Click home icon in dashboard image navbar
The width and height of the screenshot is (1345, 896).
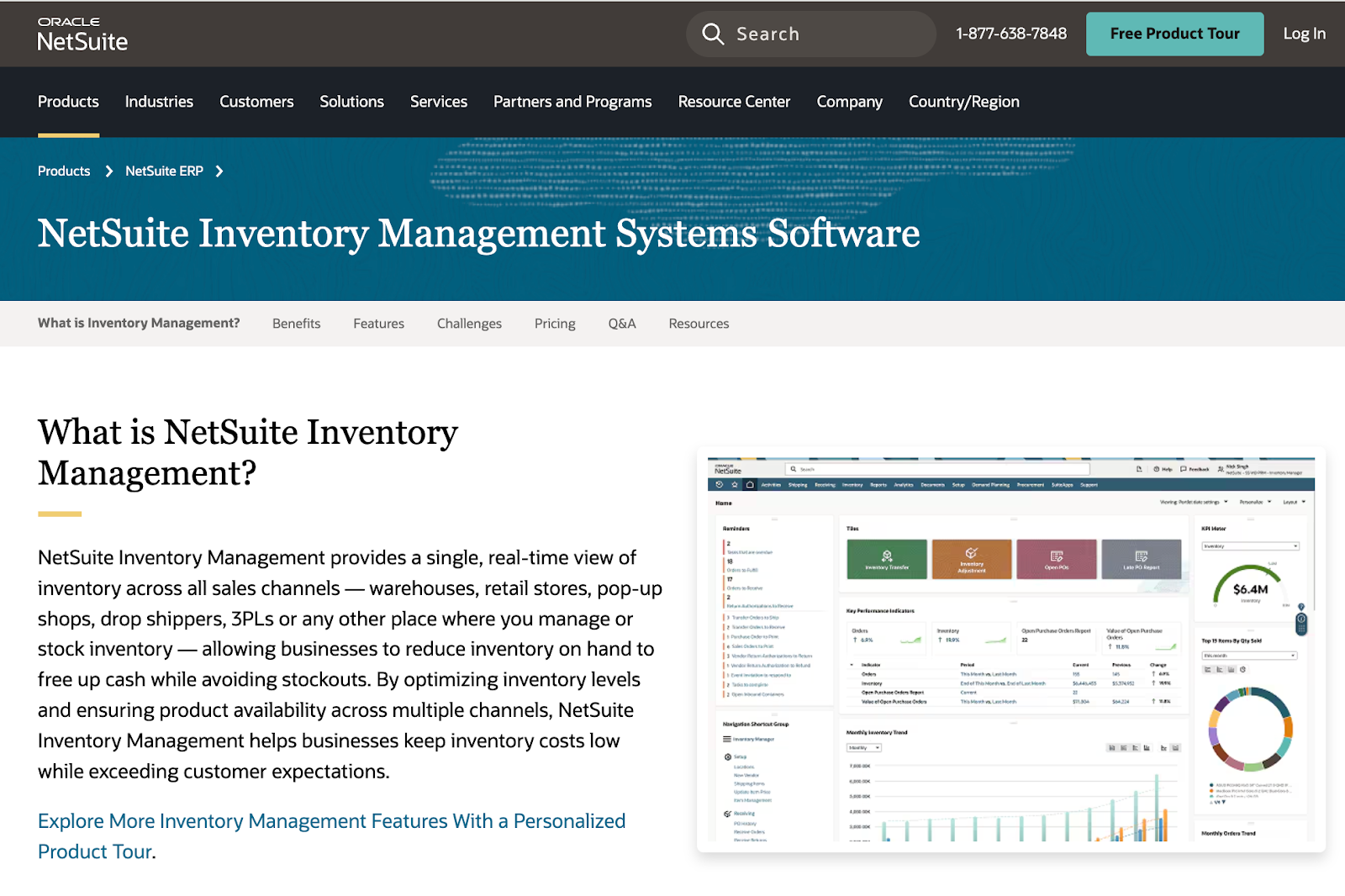750,484
